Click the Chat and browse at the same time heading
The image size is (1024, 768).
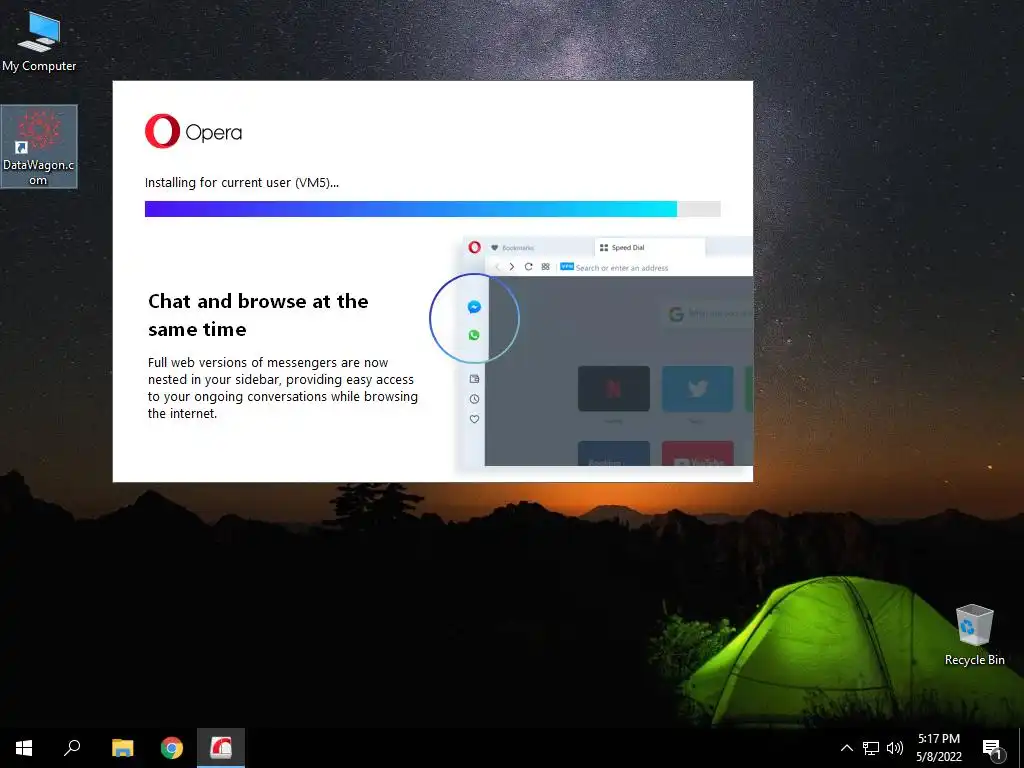[x=258, y=315]
